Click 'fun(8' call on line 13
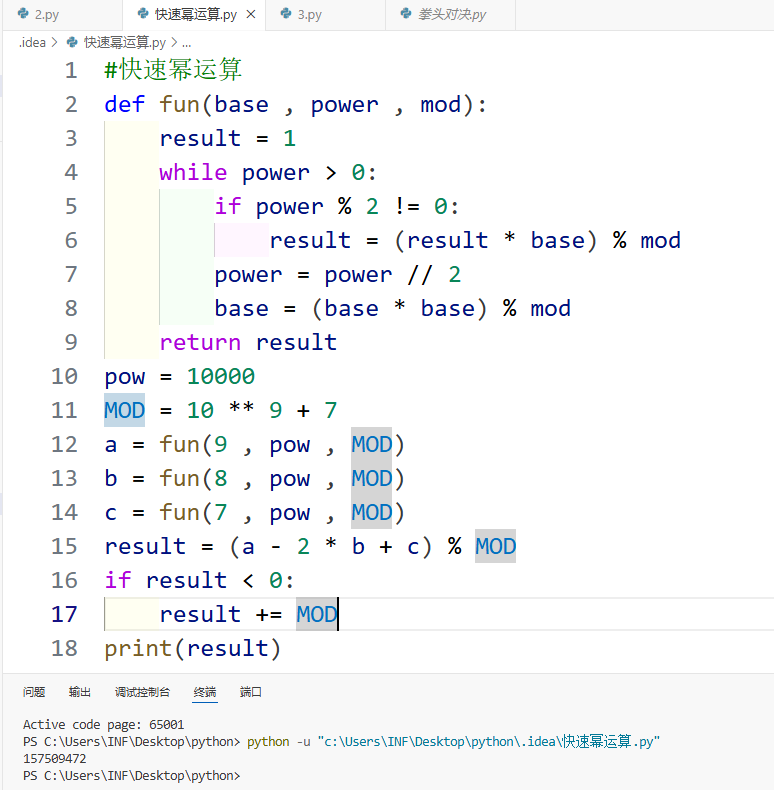This screenshot has width=774, height=790. [x=193, y=478]
